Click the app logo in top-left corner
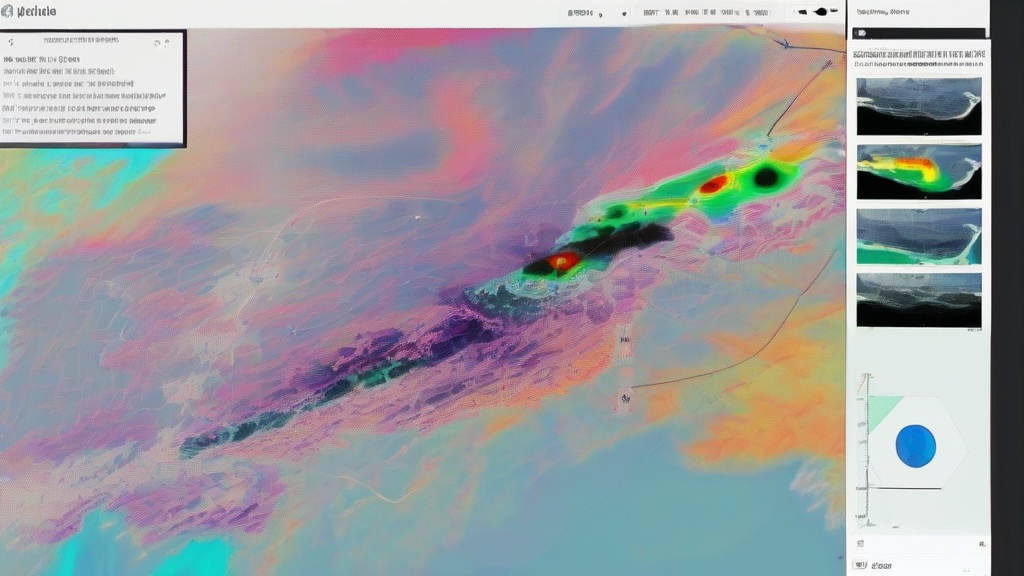Viewport: 1024px width, 576px height. 7,11
